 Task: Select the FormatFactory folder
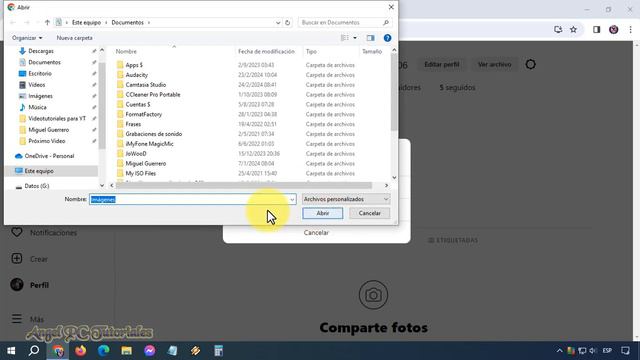(143, 114)
